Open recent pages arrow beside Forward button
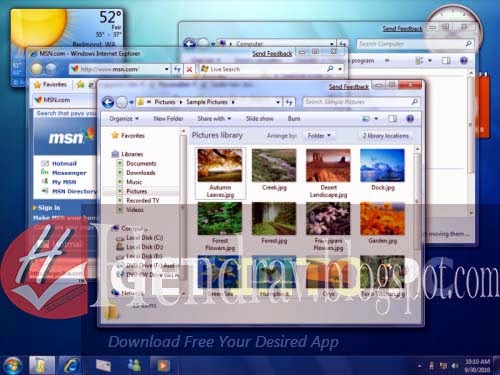500x375 pixels. [x=132, y=102]
